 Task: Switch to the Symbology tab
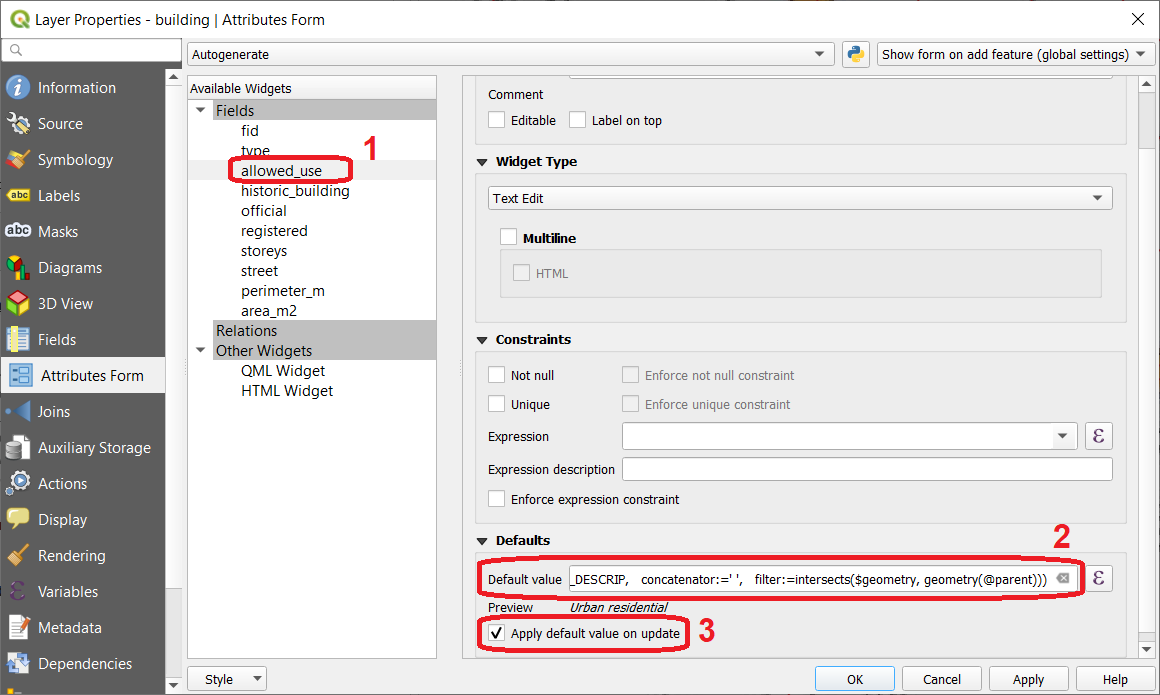(83, 159)
